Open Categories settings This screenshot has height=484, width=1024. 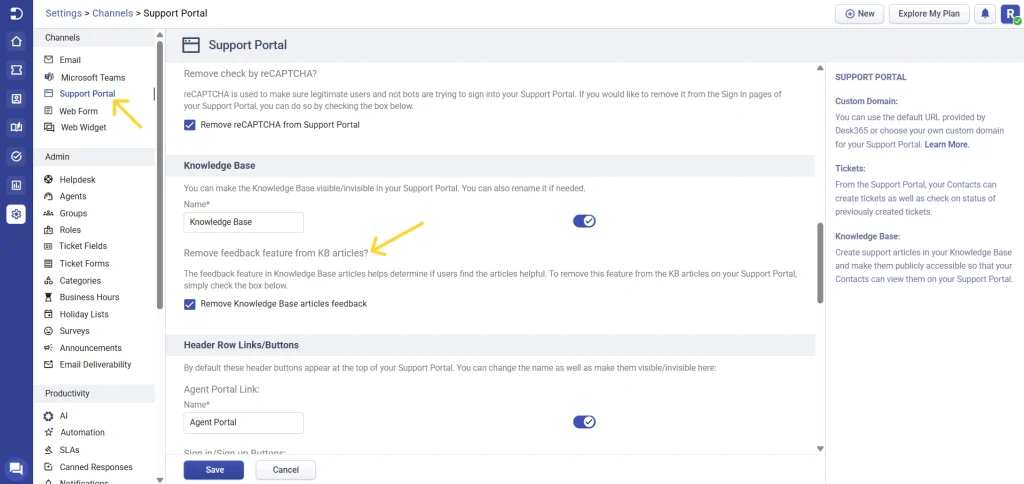pos(80,281)
